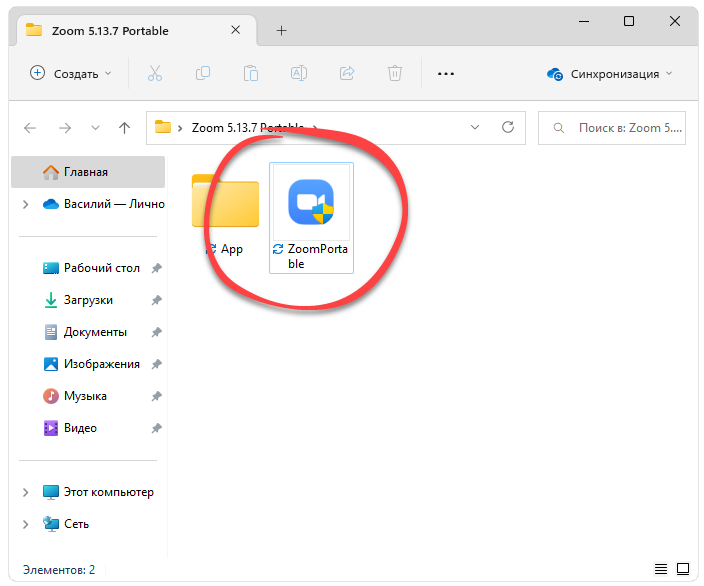Click the folder icon in address bar
This screenshot has height=586, width=704.
163,128
